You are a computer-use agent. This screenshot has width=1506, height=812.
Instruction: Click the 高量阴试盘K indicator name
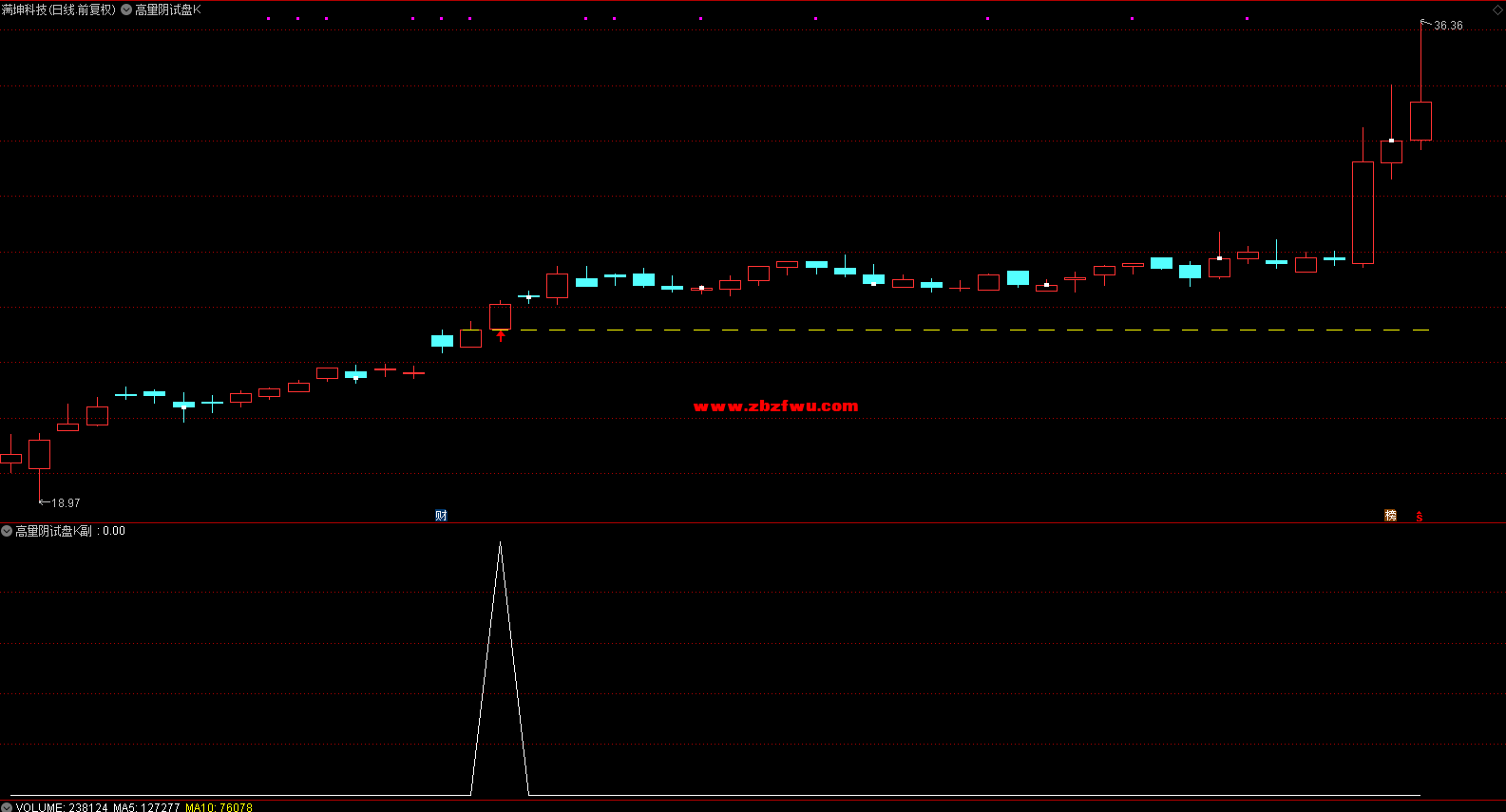coord(168,9)
